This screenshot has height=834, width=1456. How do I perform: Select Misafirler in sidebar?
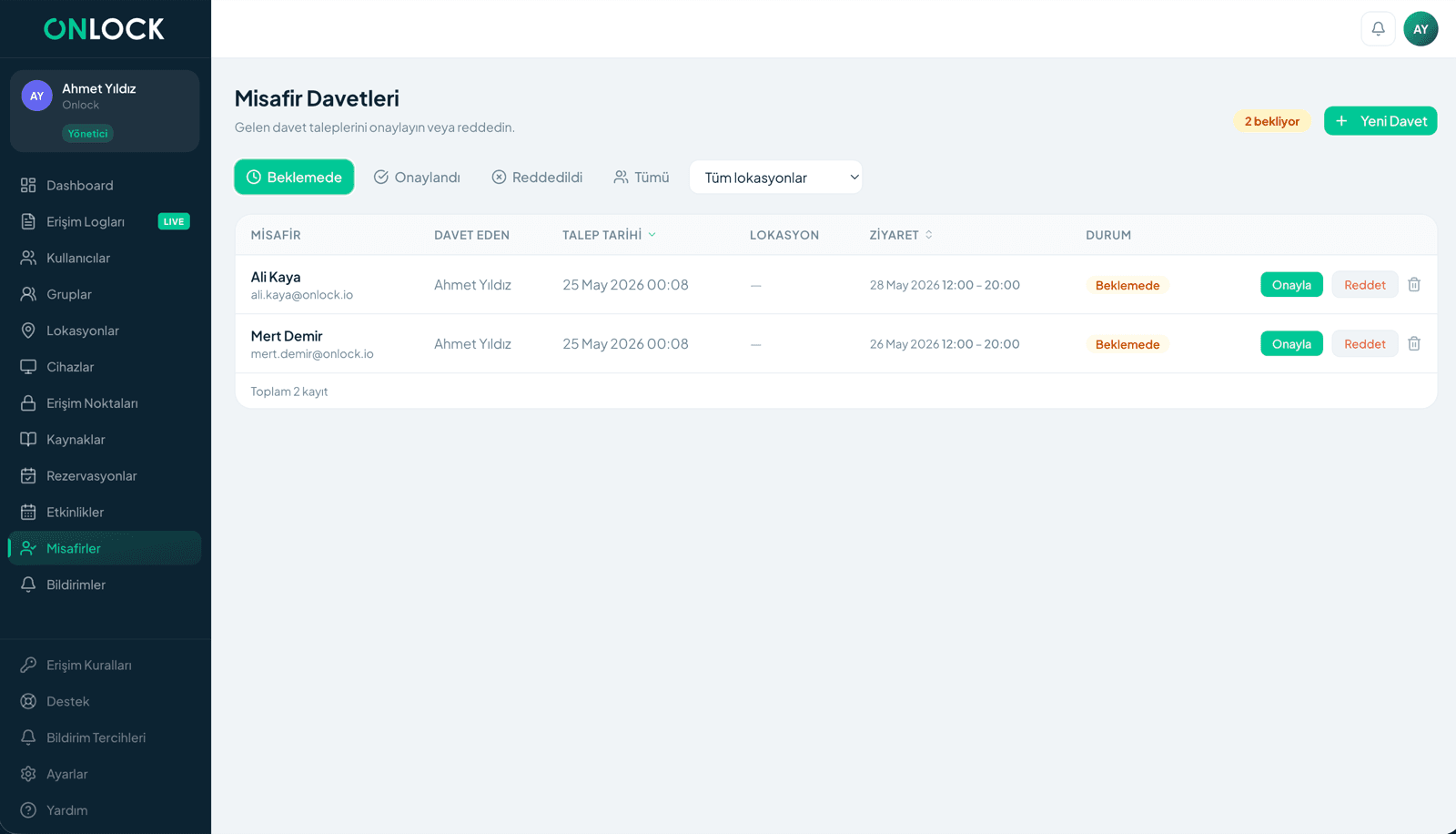[x=105, y=548]
